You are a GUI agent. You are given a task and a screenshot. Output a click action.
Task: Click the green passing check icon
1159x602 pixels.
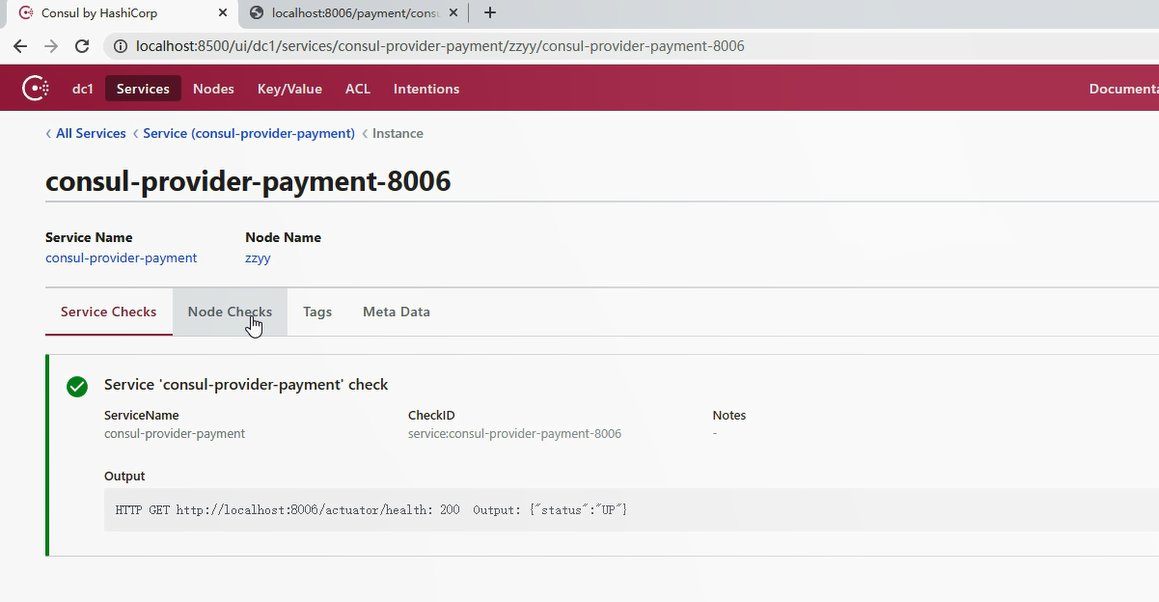coord(77,386)
